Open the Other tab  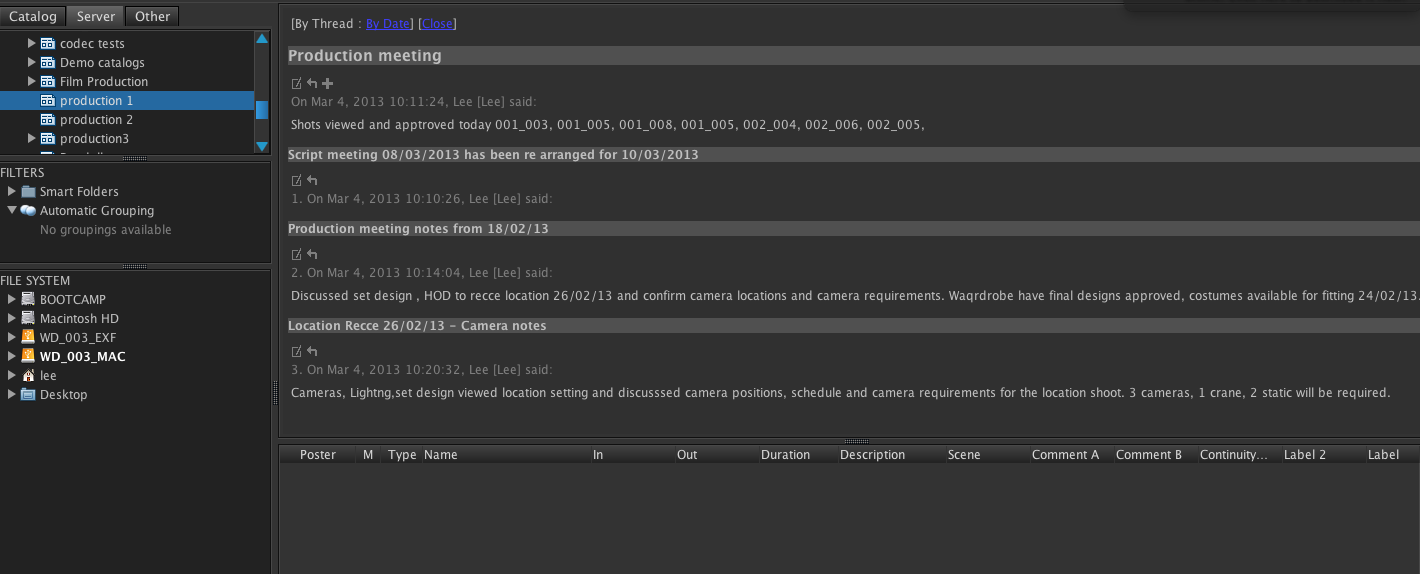click(x=152, y=16)
